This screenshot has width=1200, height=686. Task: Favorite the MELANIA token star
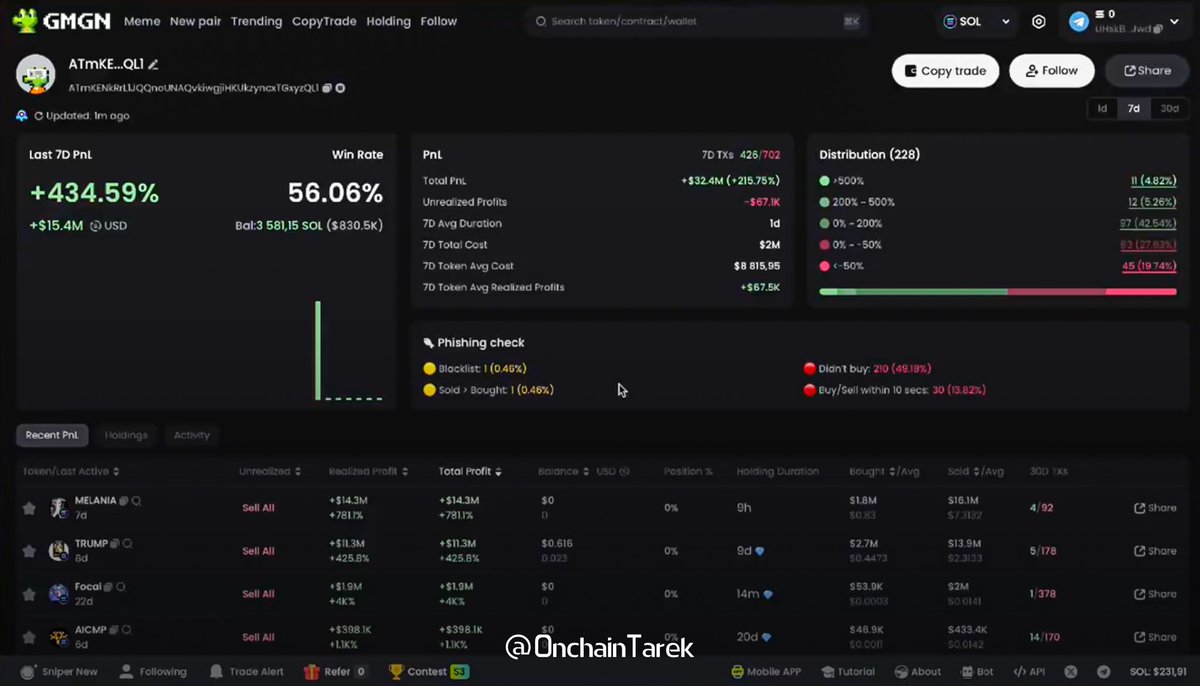point(29,508)
